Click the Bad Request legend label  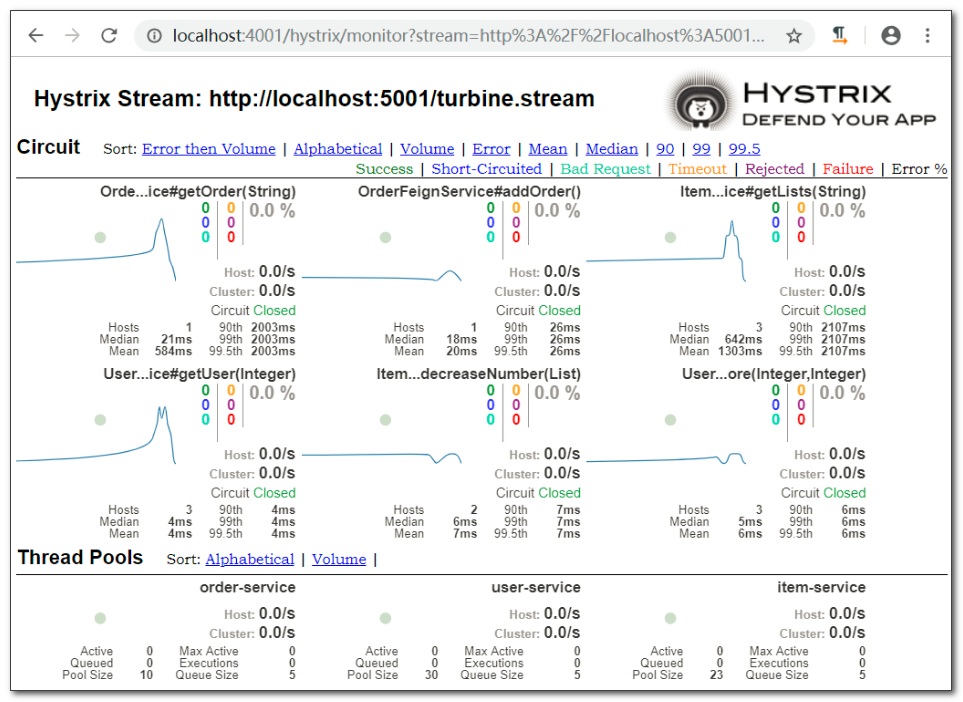pos(606,169)
